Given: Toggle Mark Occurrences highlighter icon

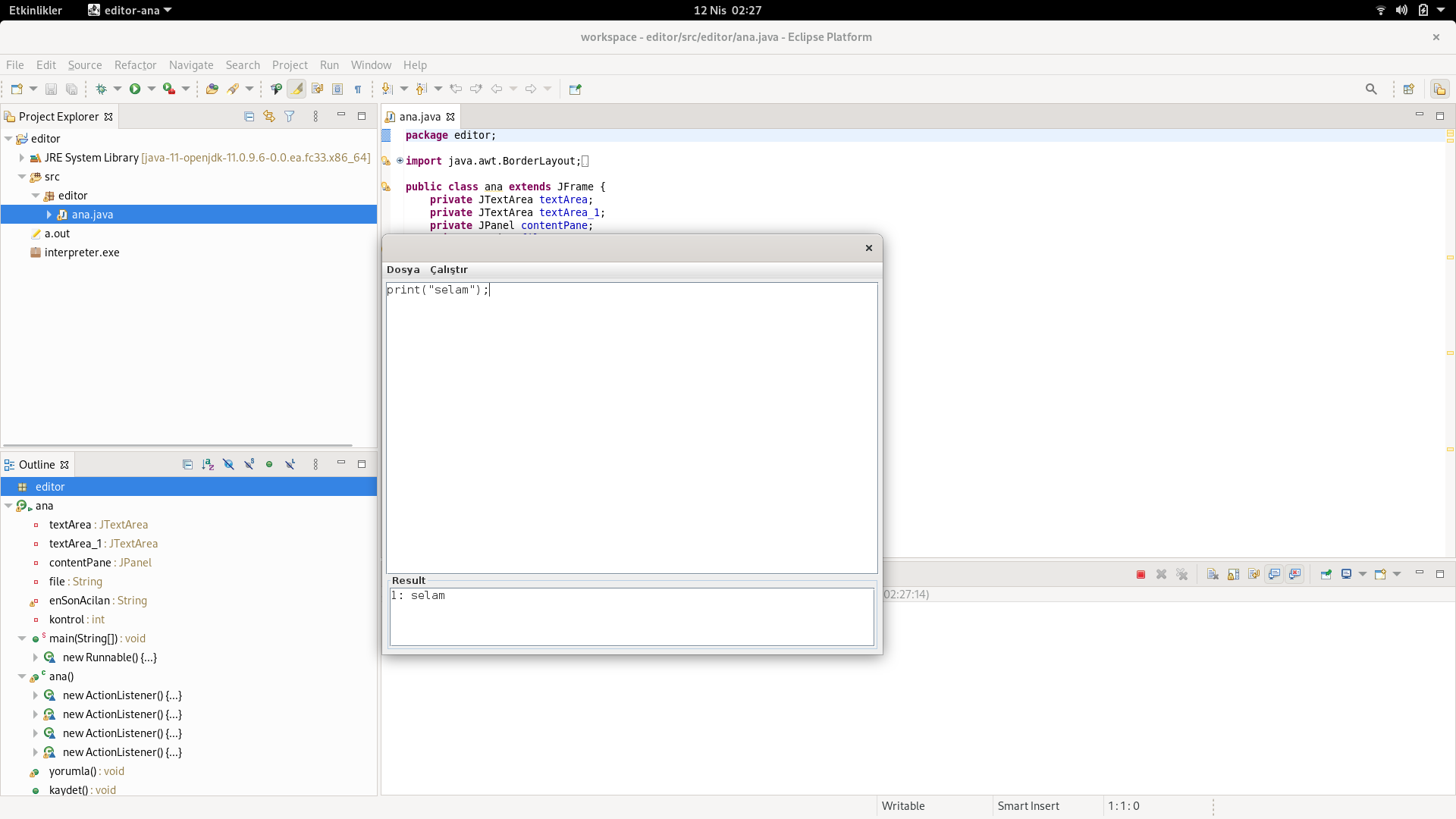Looking at the screenshot, I should [297, 89].
